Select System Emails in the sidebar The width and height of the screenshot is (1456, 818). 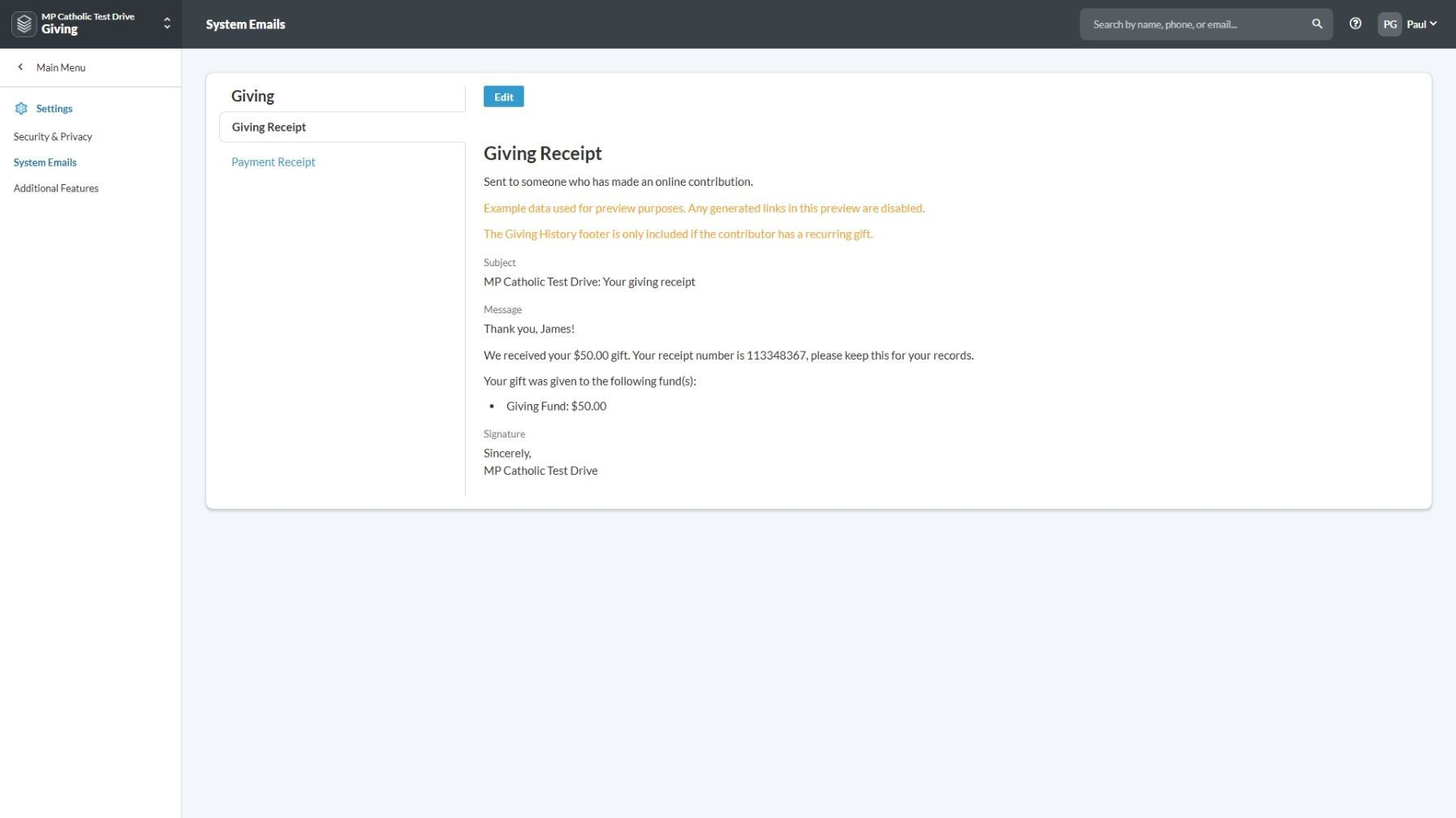pos(45,162)
